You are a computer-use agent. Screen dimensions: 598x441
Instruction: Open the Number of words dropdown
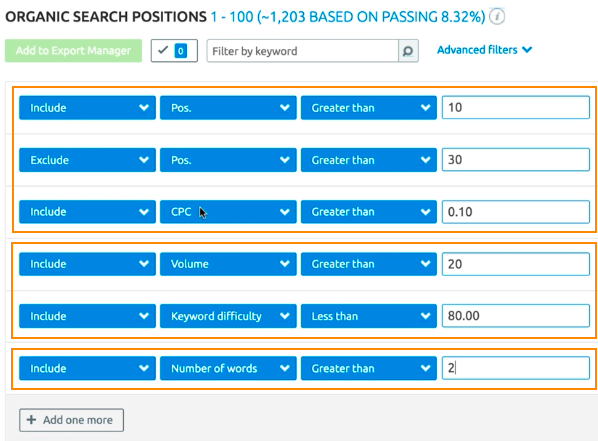[228, 368]
